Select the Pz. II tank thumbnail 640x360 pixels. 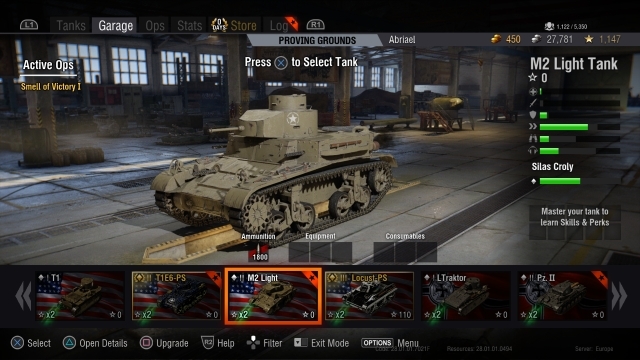click(562, 296)
